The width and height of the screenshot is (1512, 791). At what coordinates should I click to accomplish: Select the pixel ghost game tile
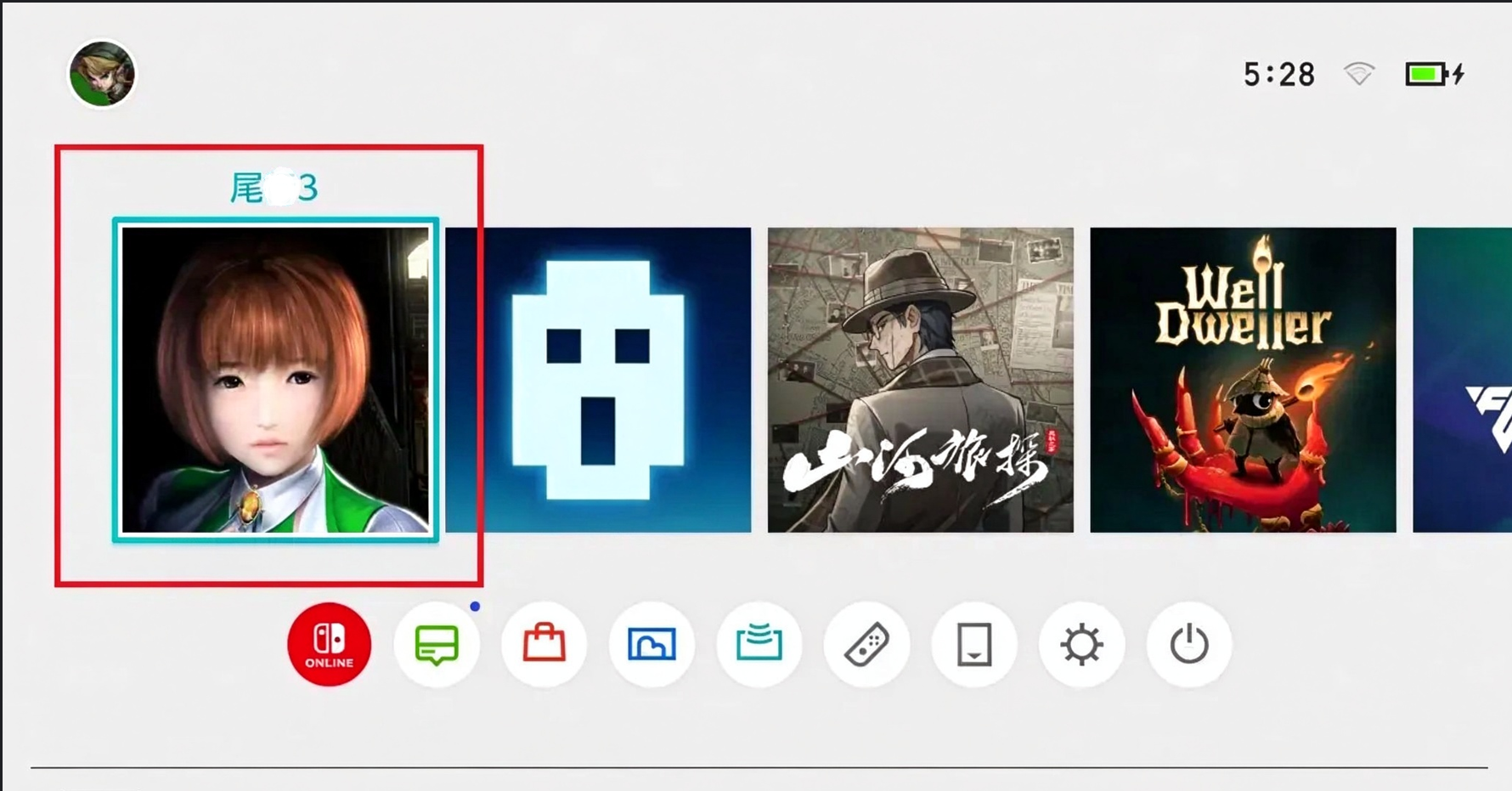tap(598, 380)
